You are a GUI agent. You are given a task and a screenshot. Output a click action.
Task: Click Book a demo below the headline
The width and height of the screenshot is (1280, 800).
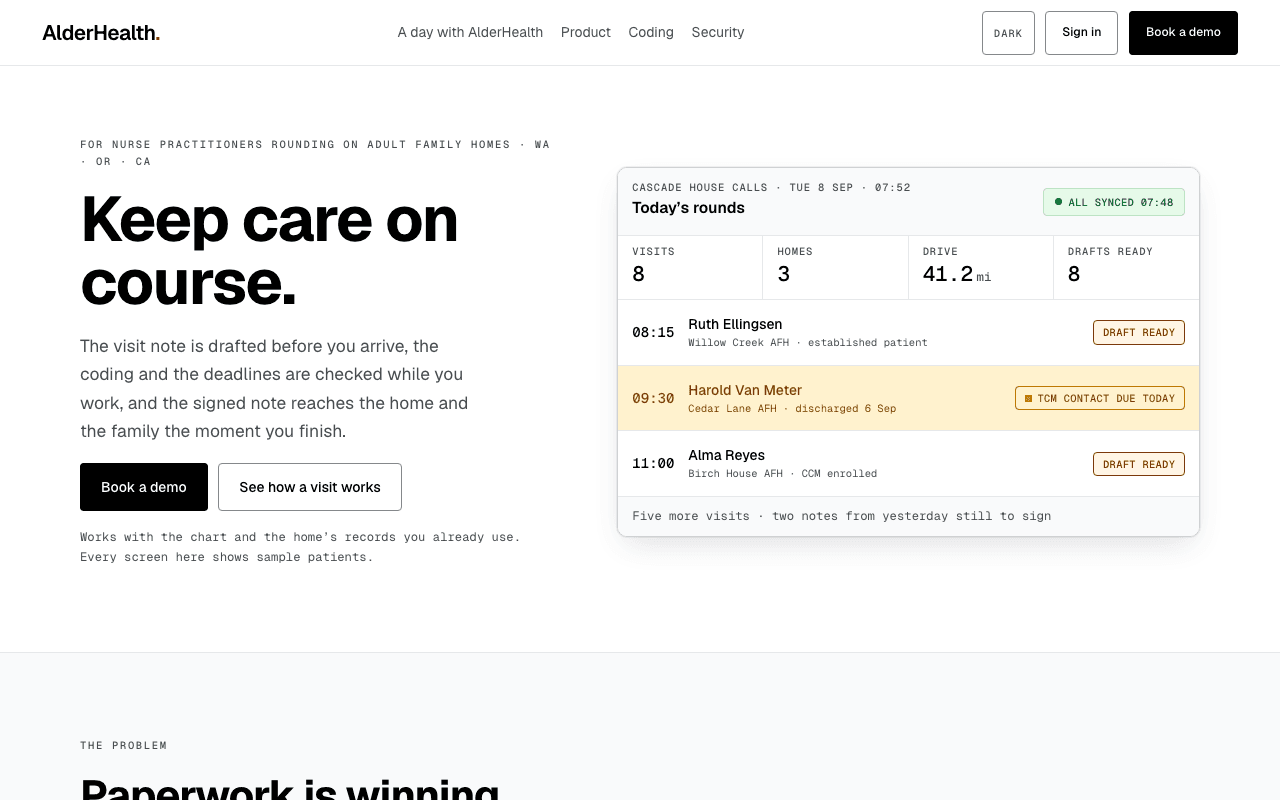pos(144,487)
